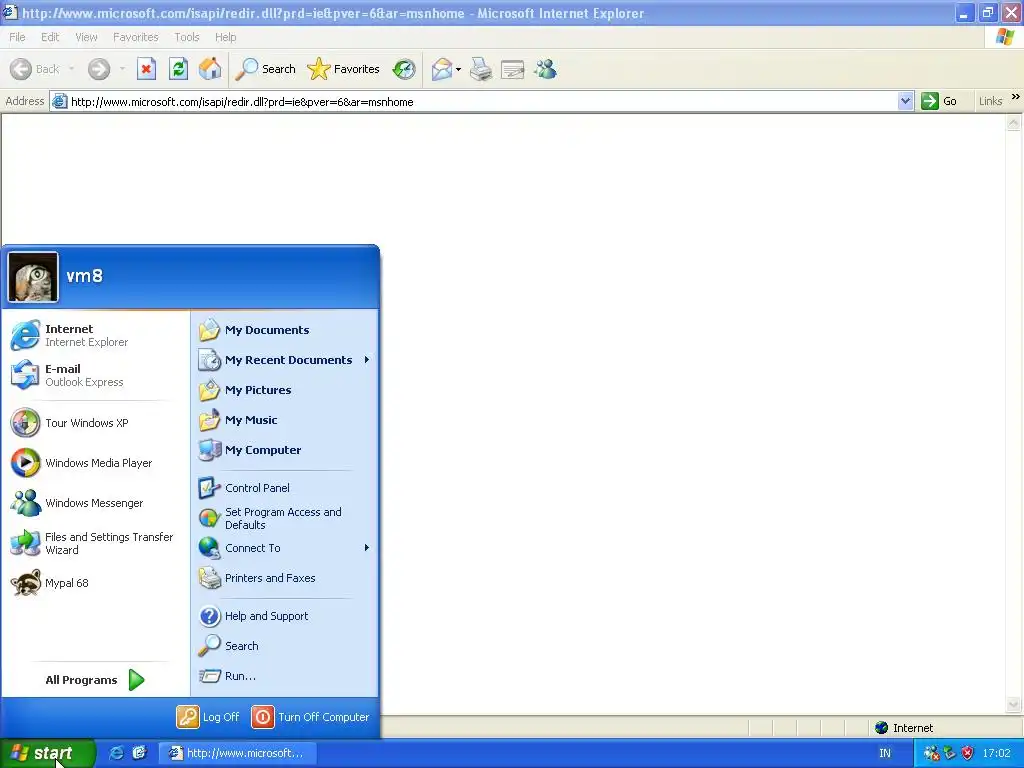Image resolution: width=1024 pixels, height=768 pixels.
Task: Click the Stop button in IE toolbar
Action: tap(146, 69)
